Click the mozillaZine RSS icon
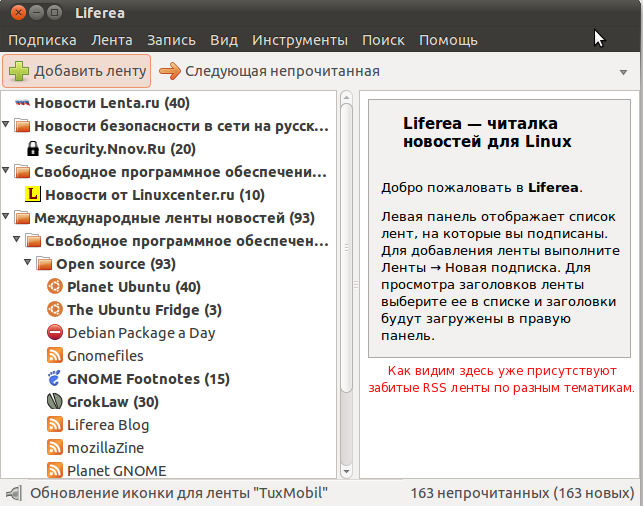Viewport: 643px width, 506px height. [x=55, y=447]
